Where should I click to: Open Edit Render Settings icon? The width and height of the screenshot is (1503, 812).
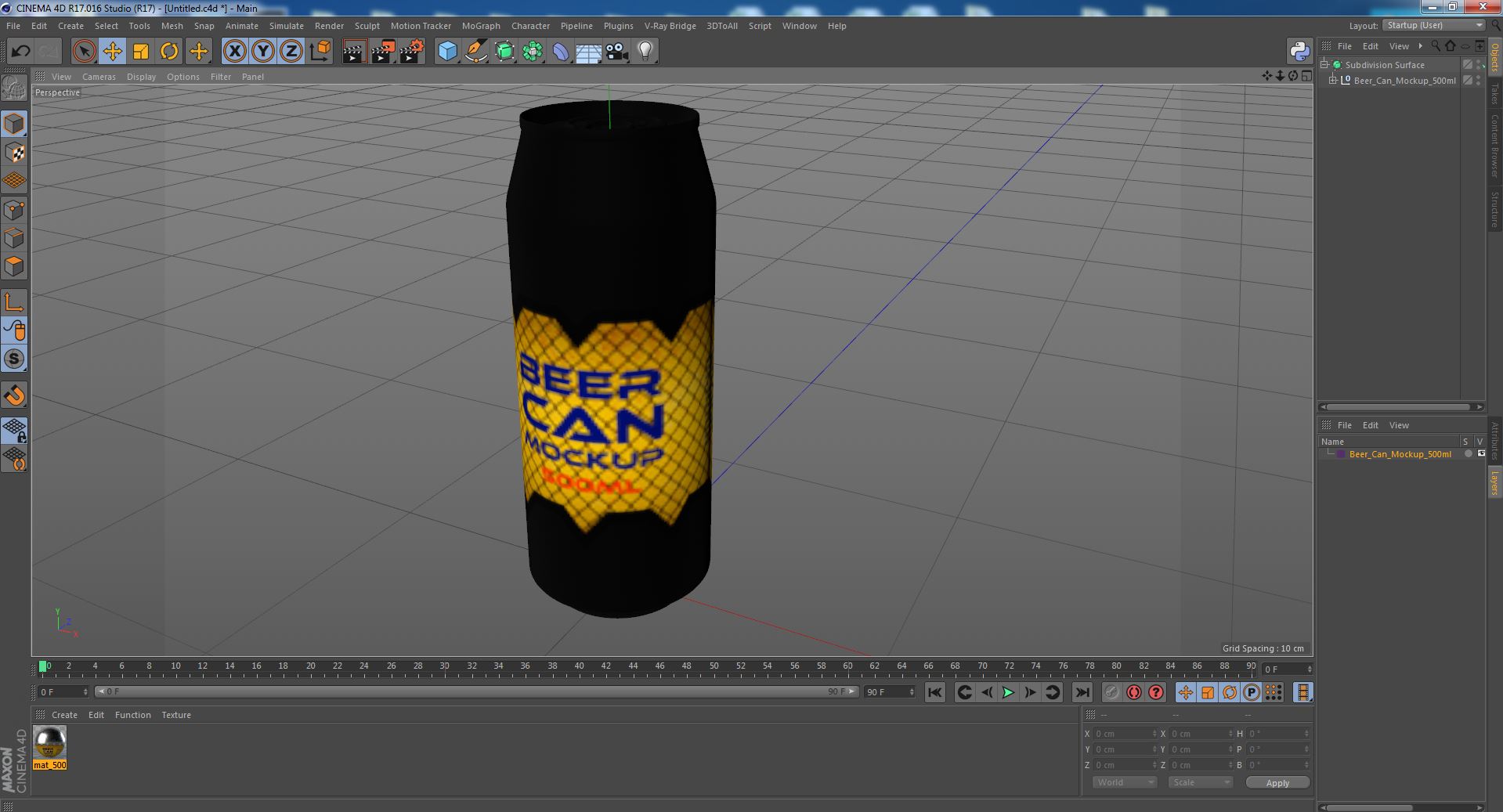click(x=412, y=52)
